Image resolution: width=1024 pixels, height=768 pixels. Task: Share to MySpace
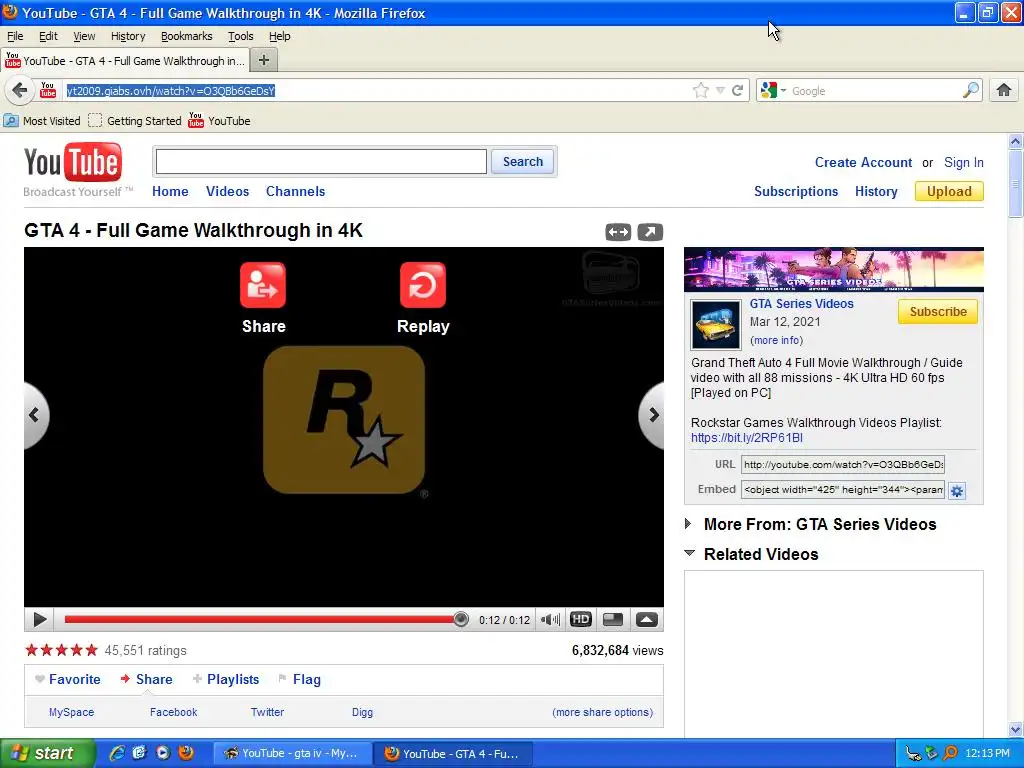71,712
